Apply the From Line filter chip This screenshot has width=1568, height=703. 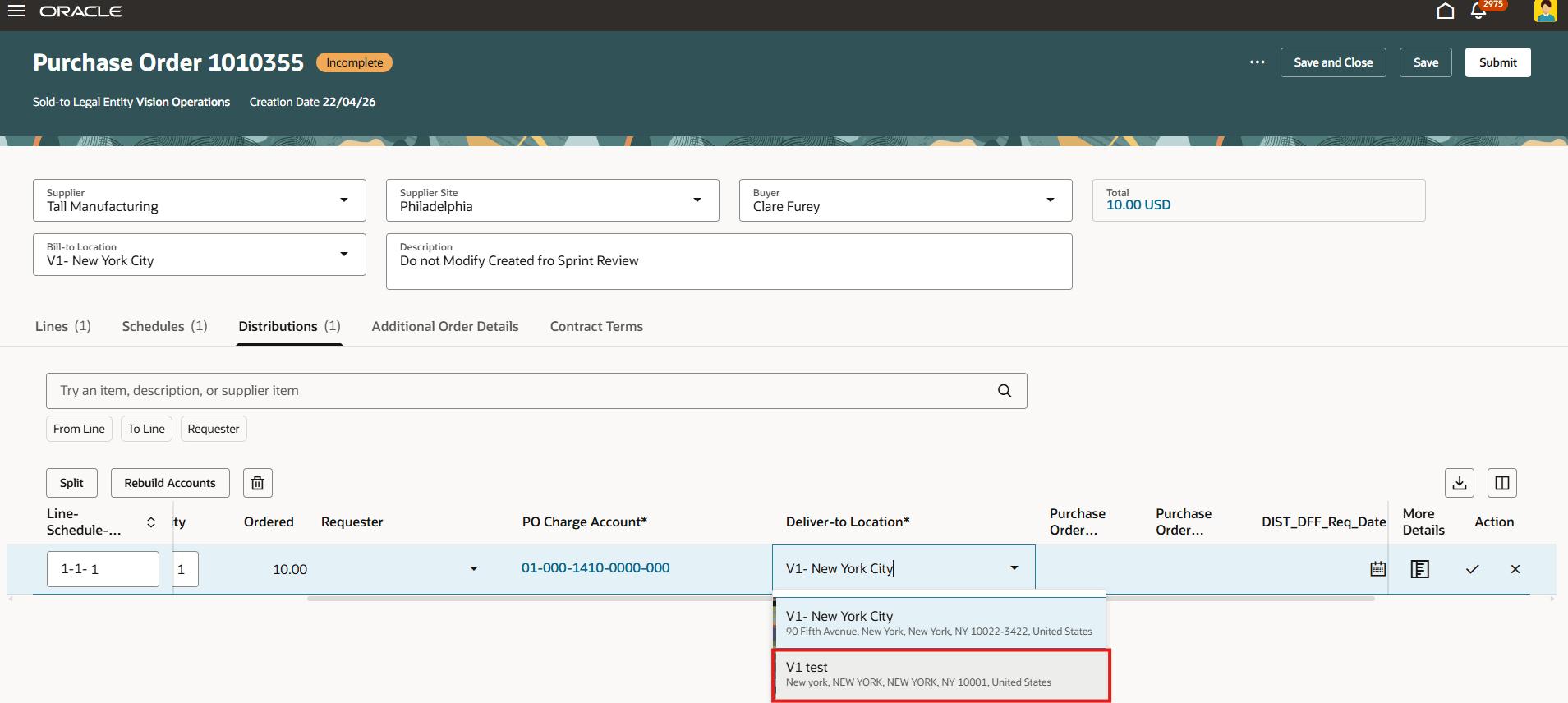(x=79, y=429)
